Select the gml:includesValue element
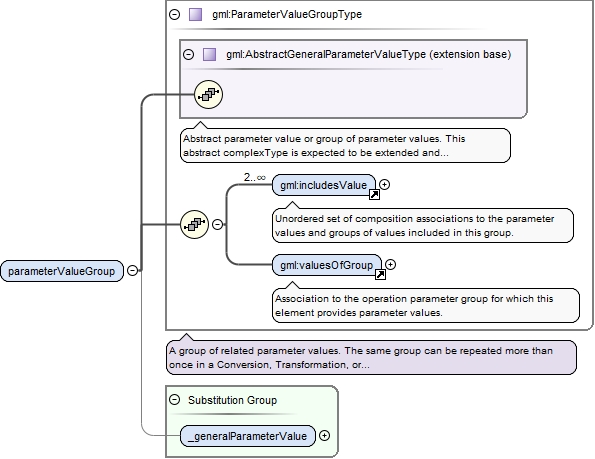 (324, 185)
